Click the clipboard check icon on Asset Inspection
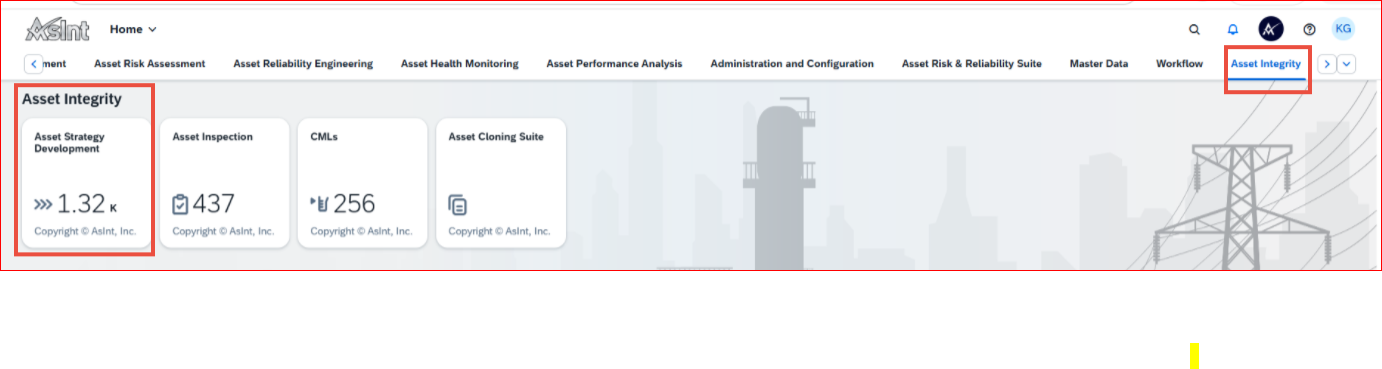This screenshot has height=369, width=1382. [180, 204]
